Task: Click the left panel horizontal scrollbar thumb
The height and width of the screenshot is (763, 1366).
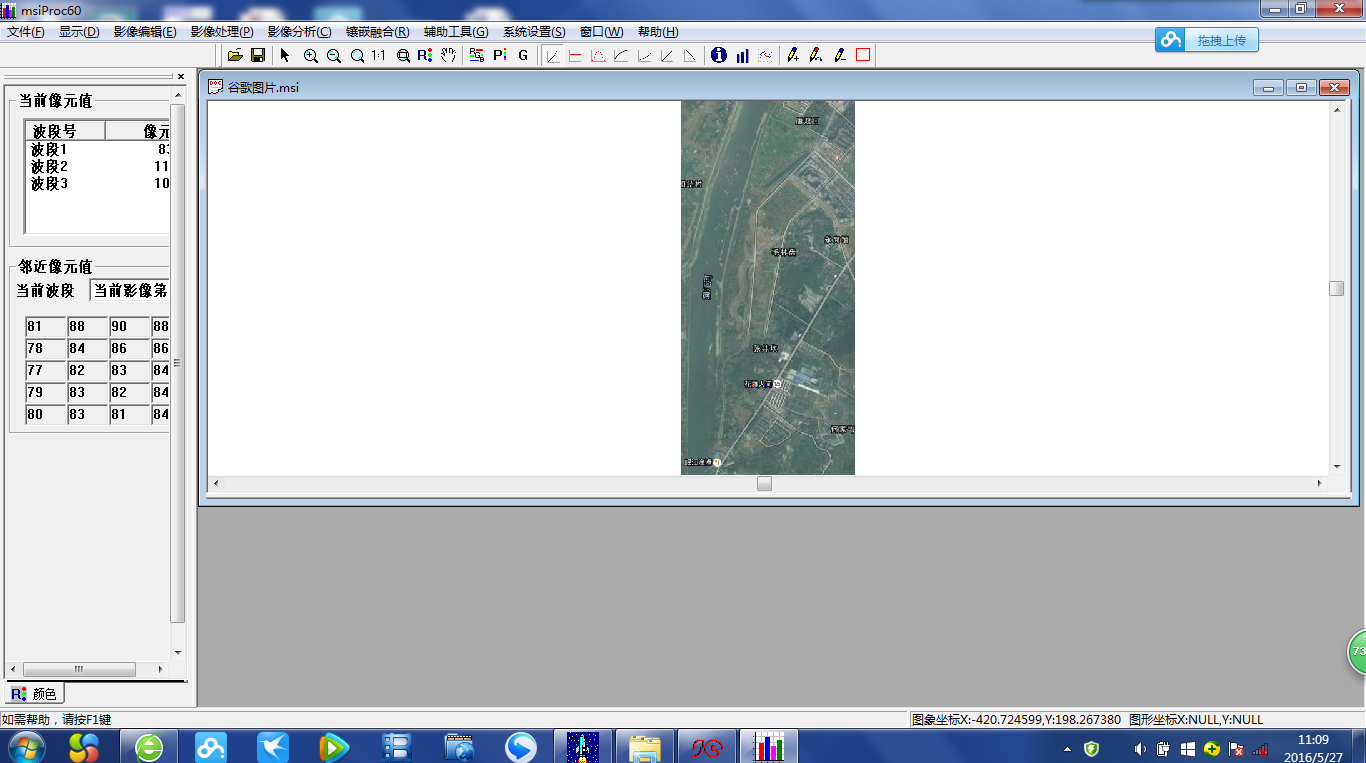Action: pyautogui.click(x=79, y=669)
